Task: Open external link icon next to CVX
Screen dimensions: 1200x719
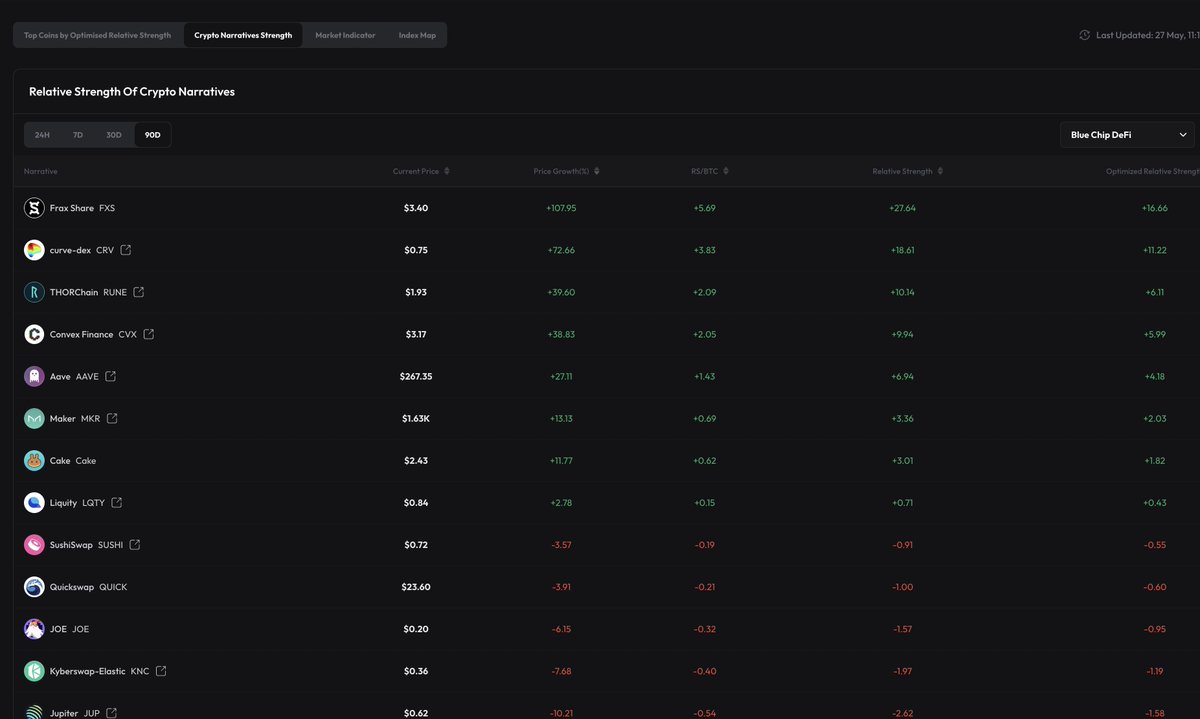Action: click(x=149, y=334)
